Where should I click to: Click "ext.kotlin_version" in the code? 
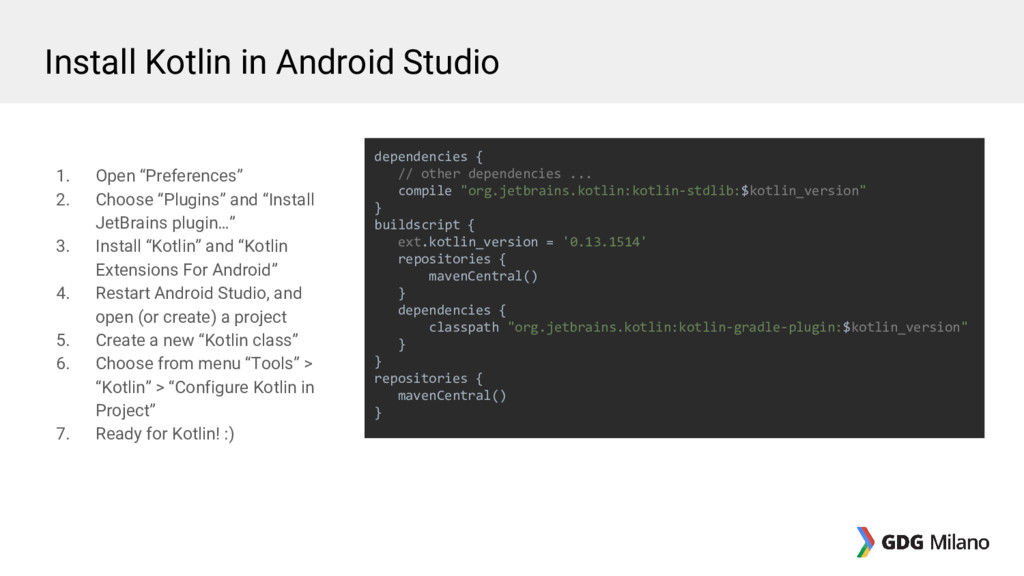pyautogui.click(x=468, y=242)
